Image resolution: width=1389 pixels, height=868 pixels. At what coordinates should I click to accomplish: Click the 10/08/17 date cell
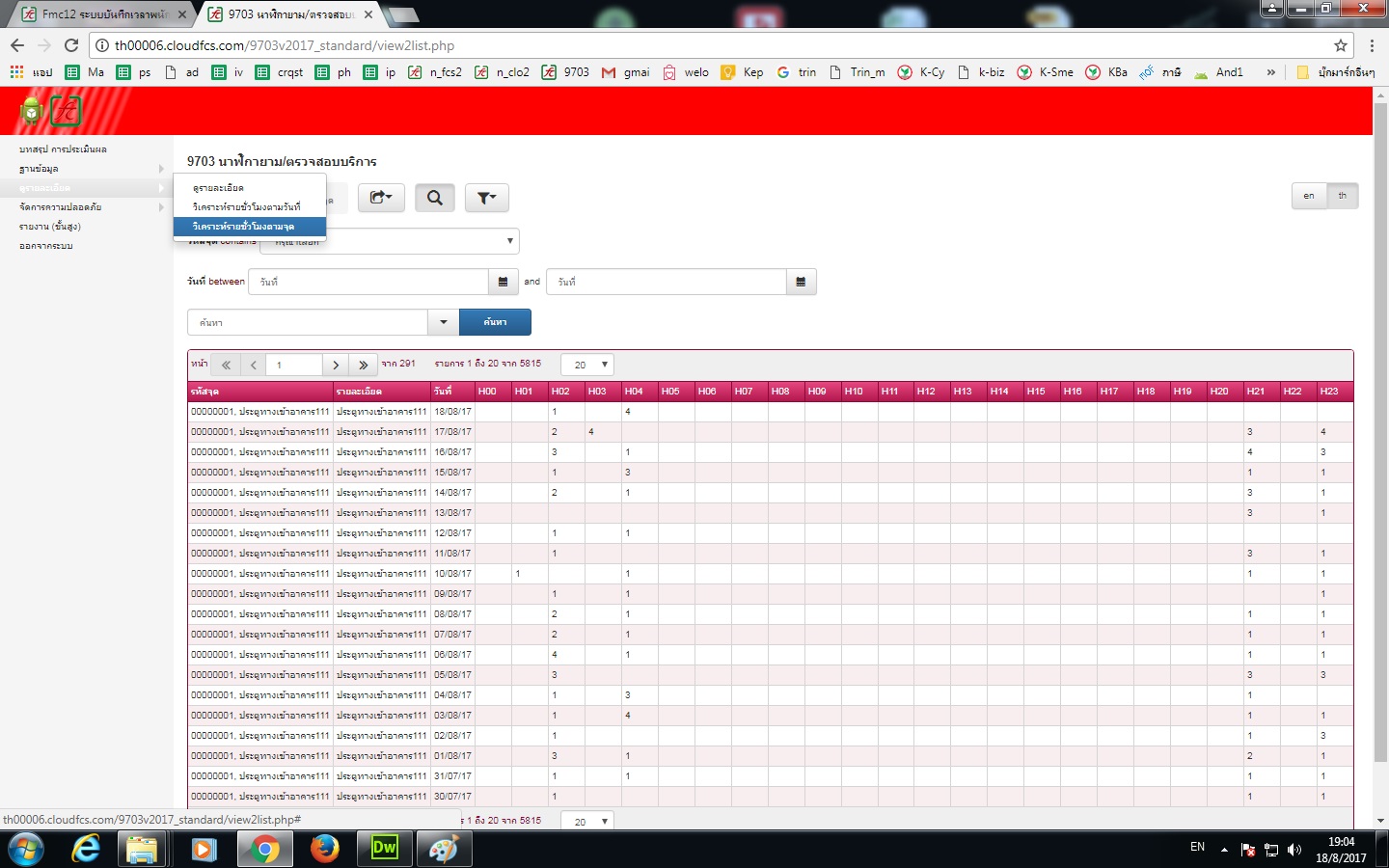pos(452,574)
